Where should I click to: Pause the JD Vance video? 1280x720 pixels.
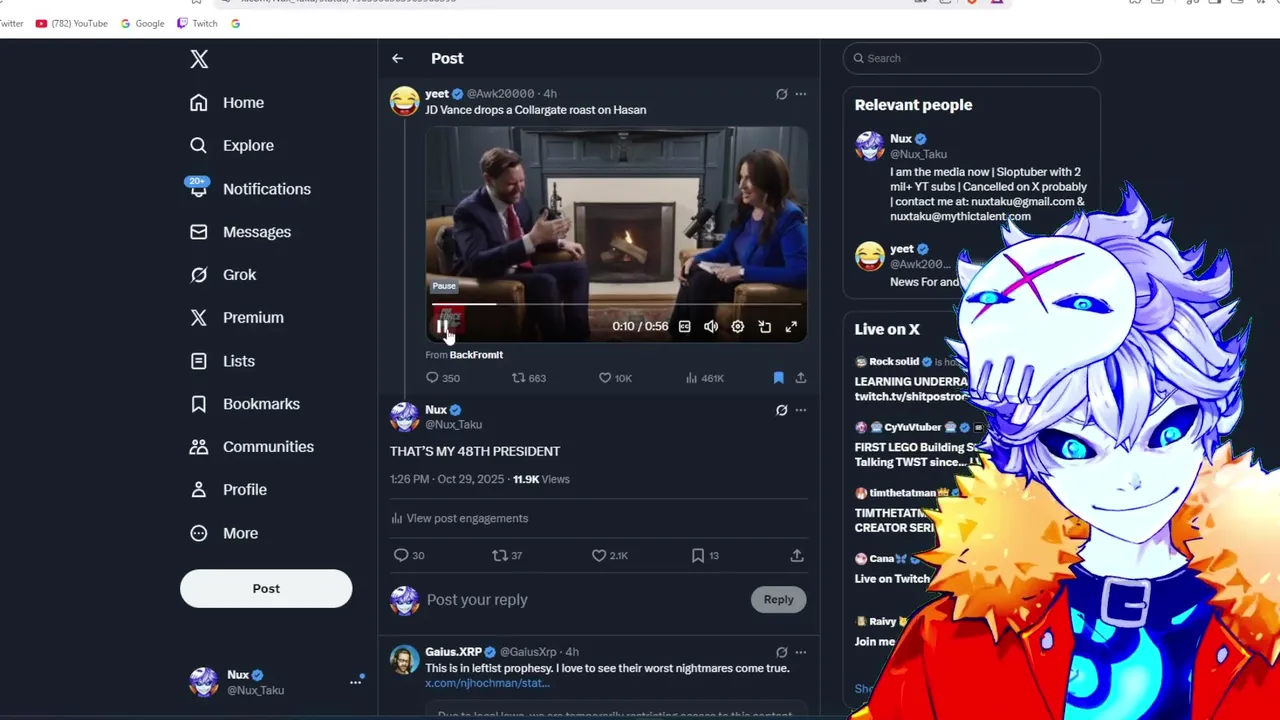[442, 326]
